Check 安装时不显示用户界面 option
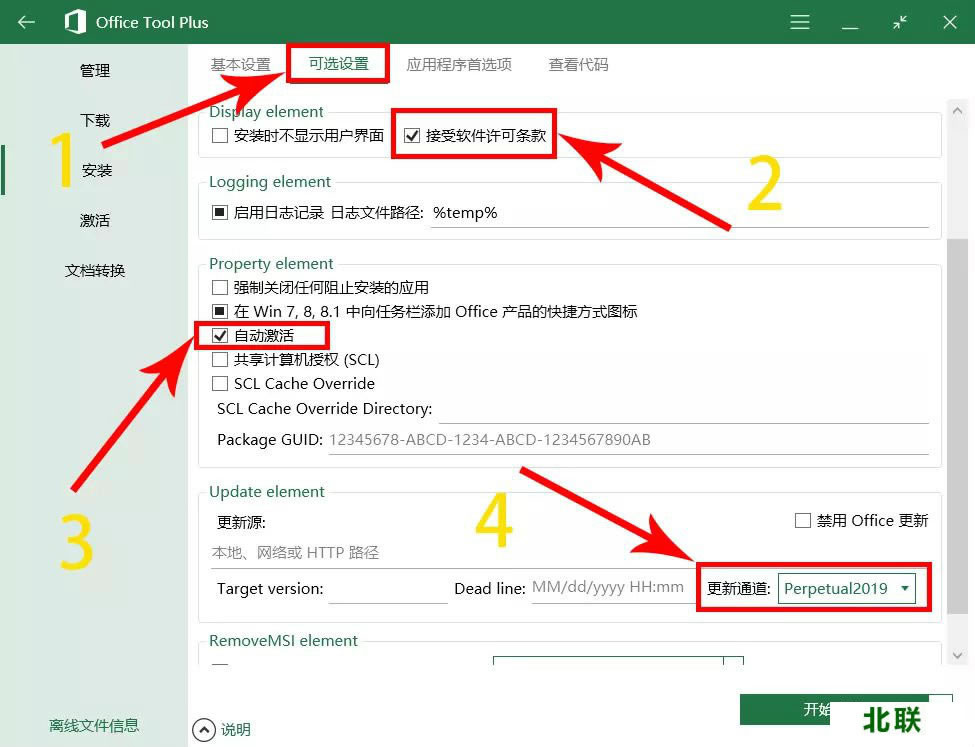975x747 pixels. [x=220, y=135]
